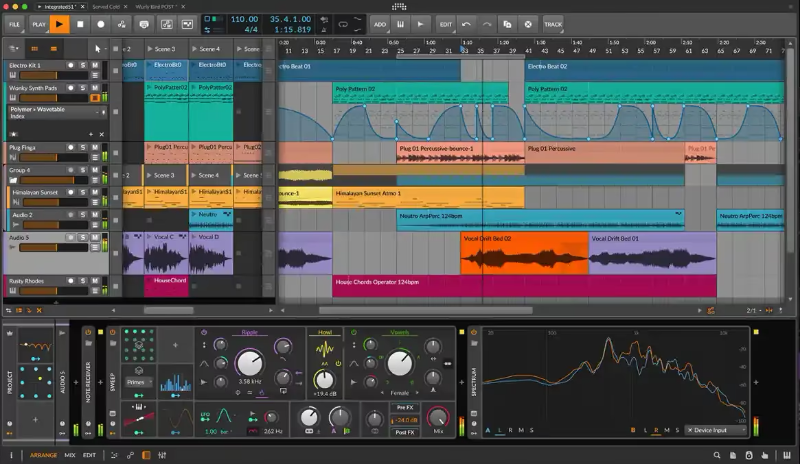Click the Undo arrow in toolbar
Screen dimensions: 800x464
467,24
